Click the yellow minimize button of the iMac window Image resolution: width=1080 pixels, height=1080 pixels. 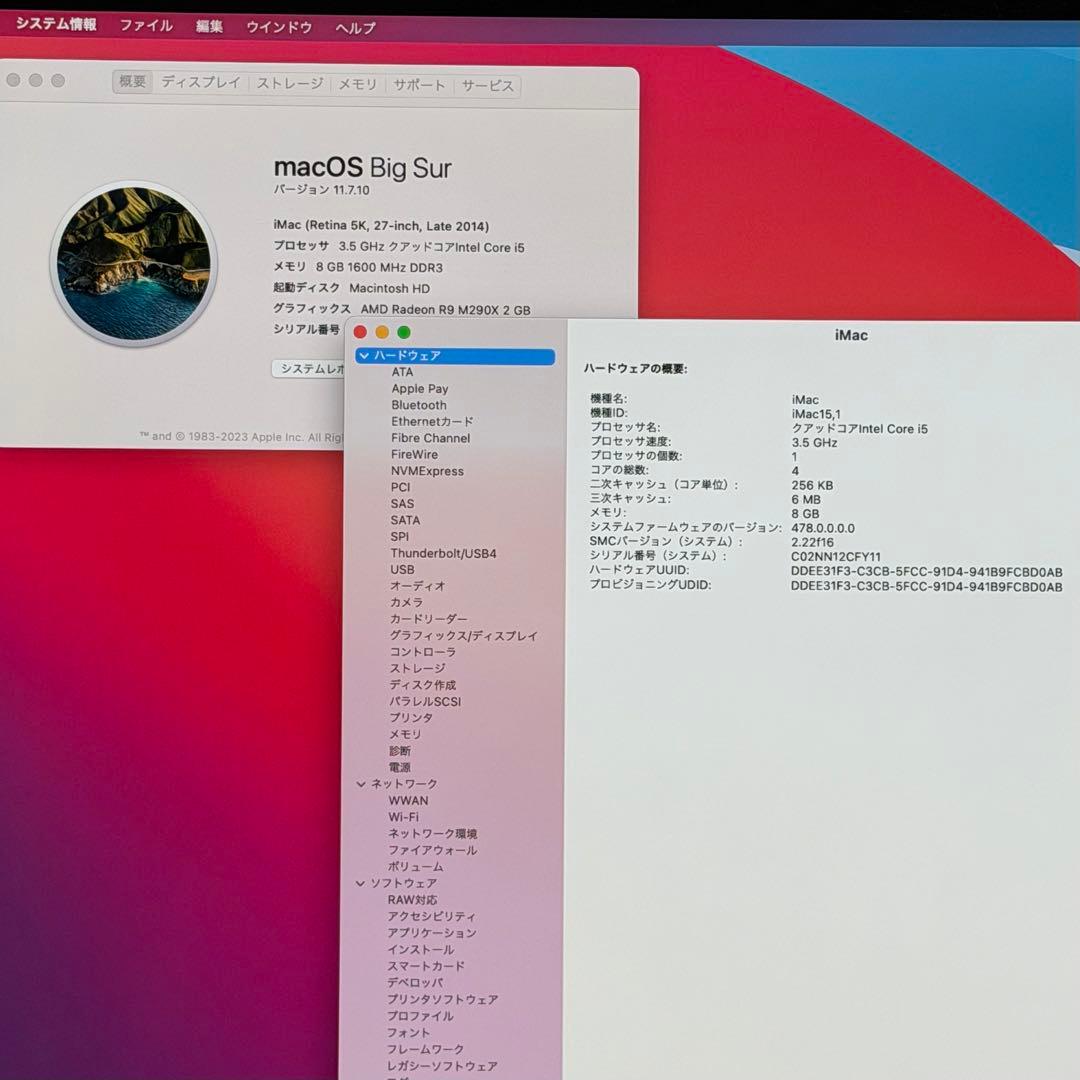click(382, 332)
